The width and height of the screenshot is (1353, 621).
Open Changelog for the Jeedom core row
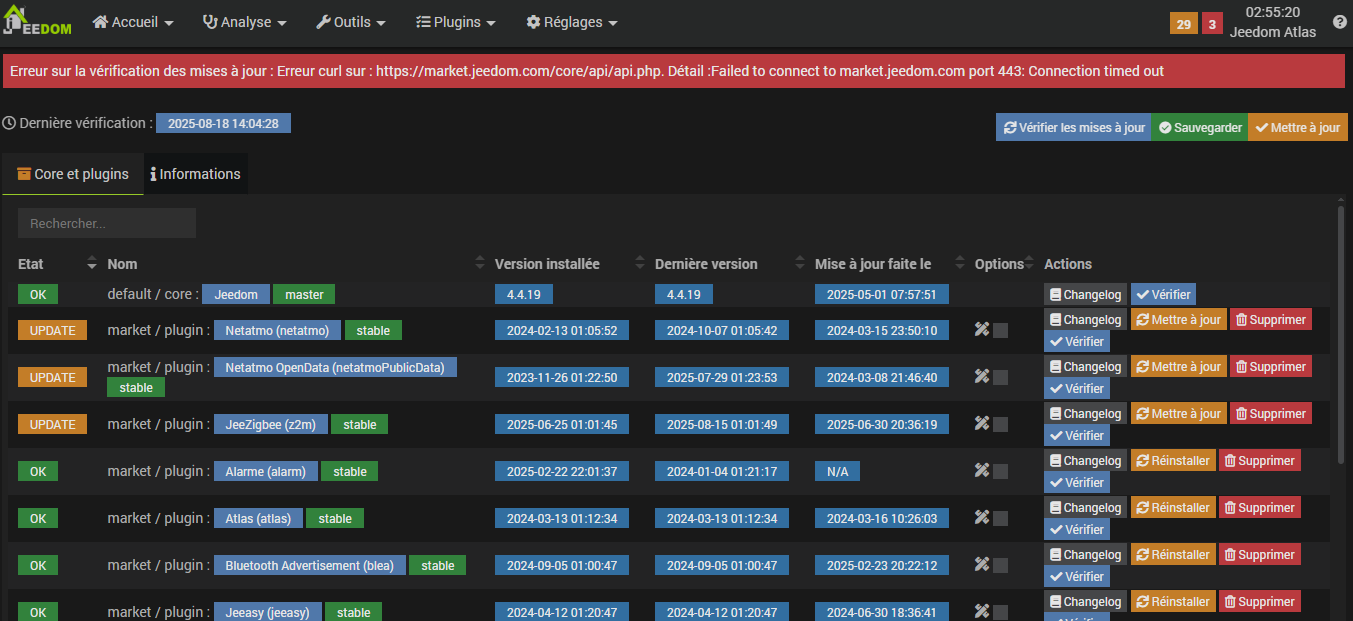(x=1085, y=294)
